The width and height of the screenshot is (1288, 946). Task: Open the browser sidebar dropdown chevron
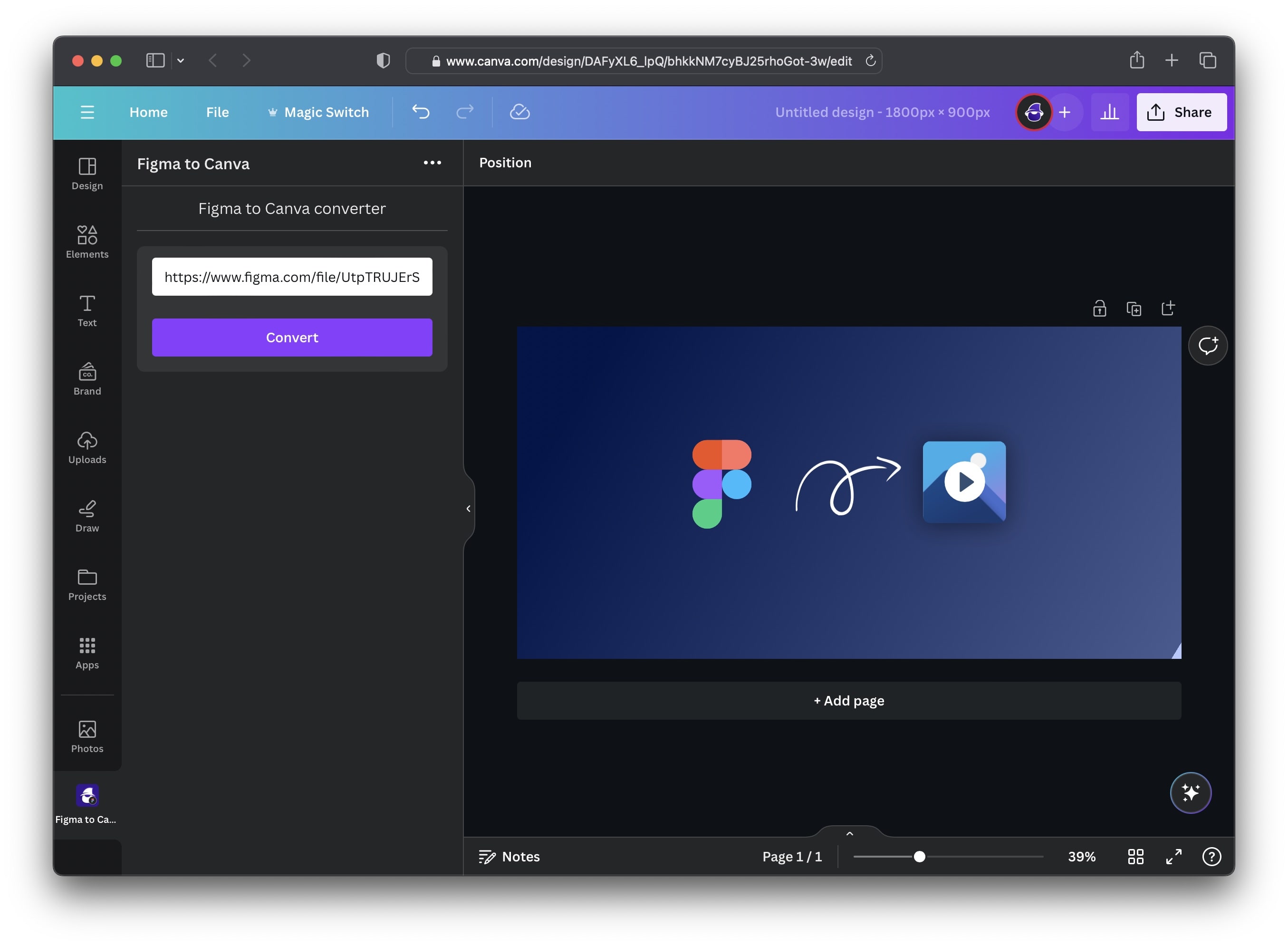(x=180, y=61)
